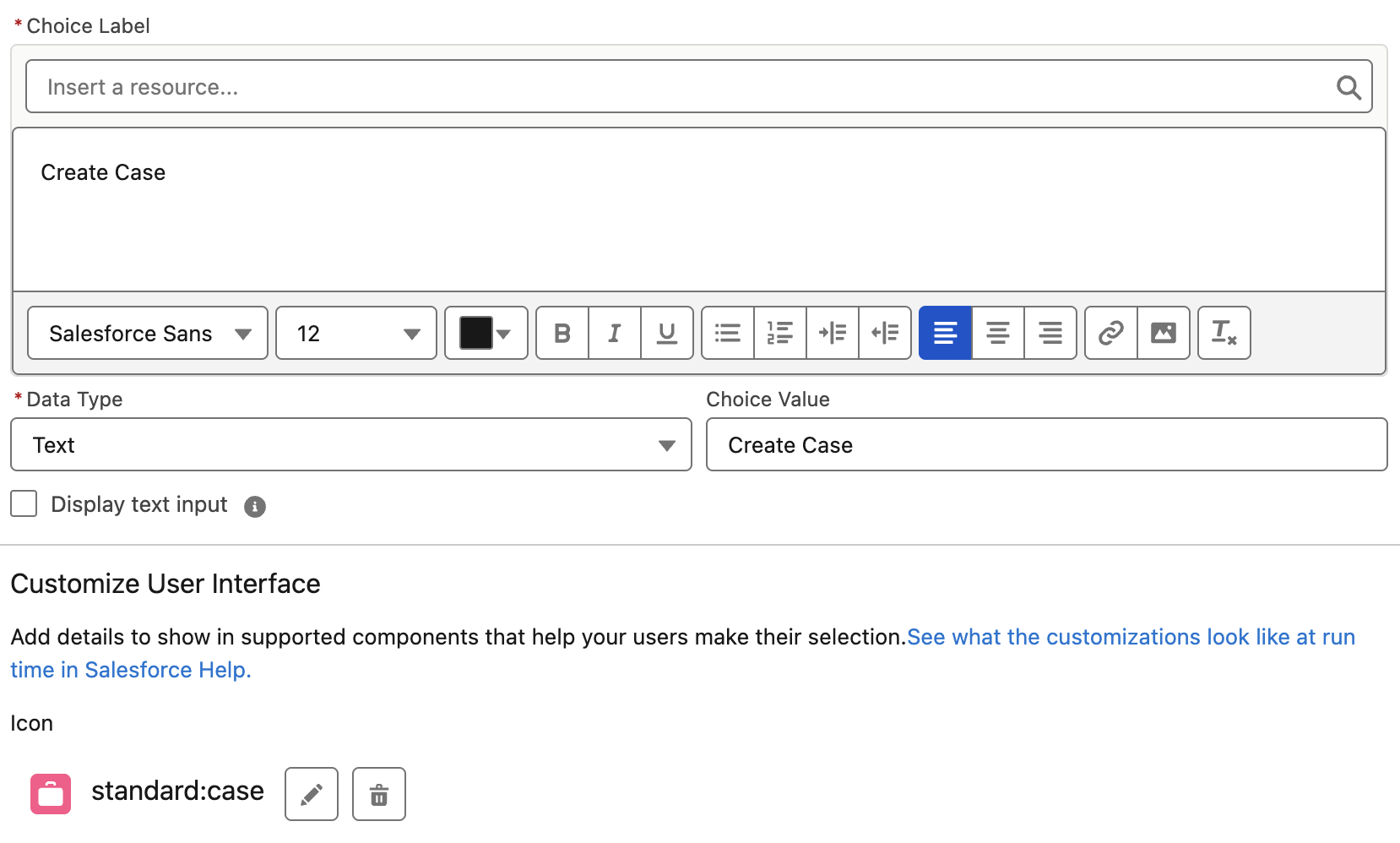Image resolution: width=1400 pixels, height=843 pixels.
Task: Increase indent of the label text
Action: (x=832, y=333)
